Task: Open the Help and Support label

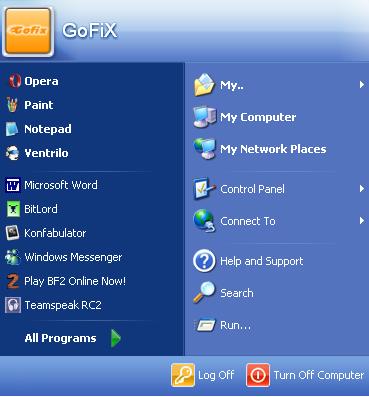Action: click(x=262, y=261)
